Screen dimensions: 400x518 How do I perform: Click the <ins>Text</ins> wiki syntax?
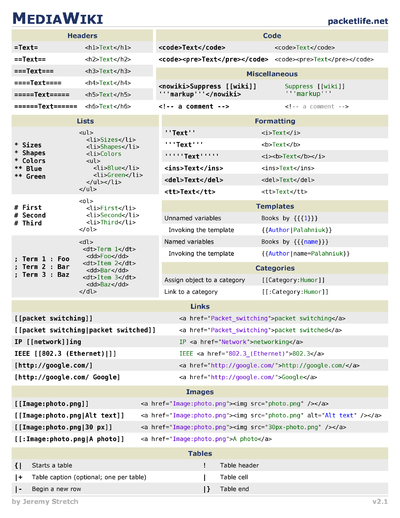tap(194, 168)
